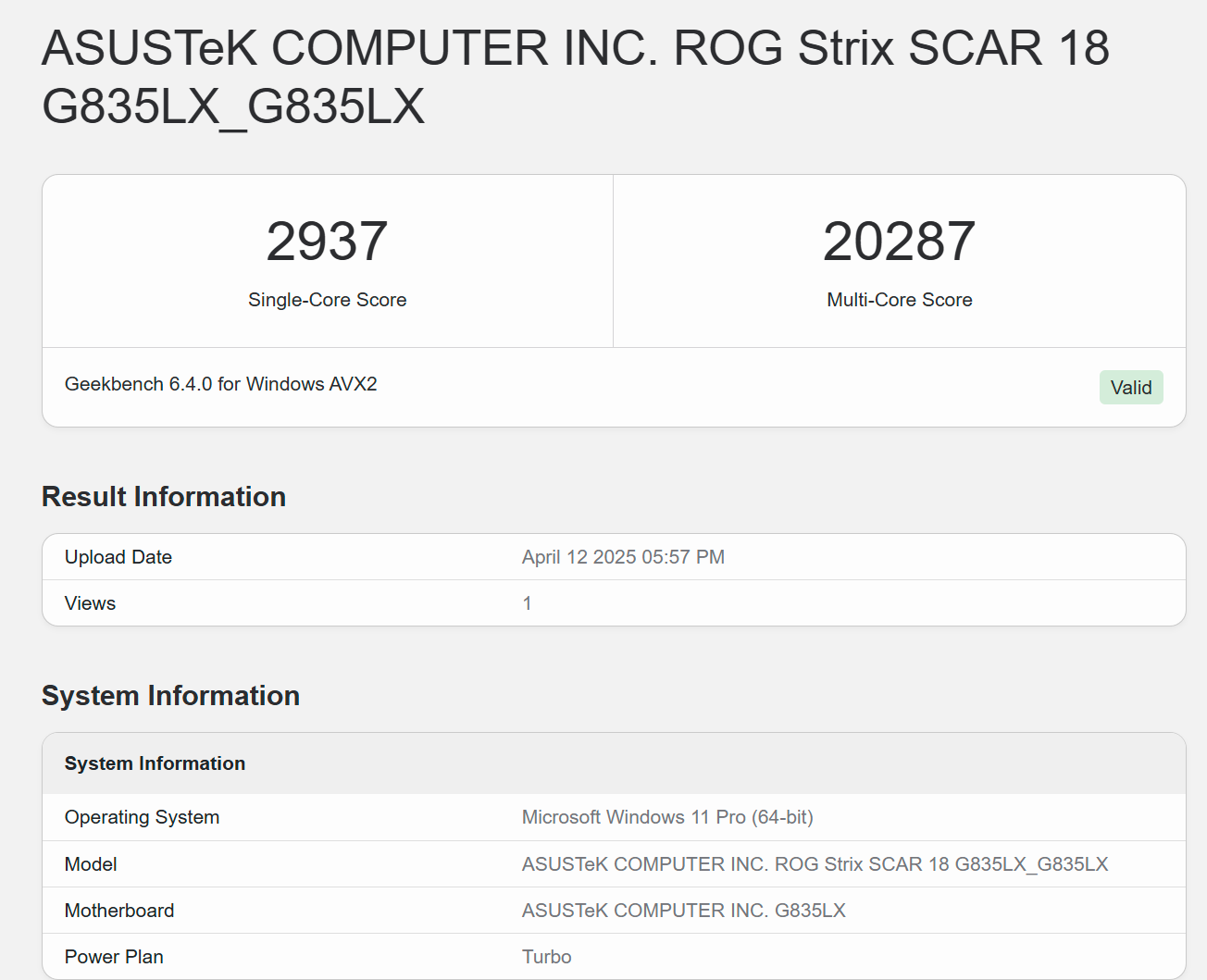The height and width of the screenshot is (980, 1207).
Task: Click the Turbo power plan value
Action: 546,956
